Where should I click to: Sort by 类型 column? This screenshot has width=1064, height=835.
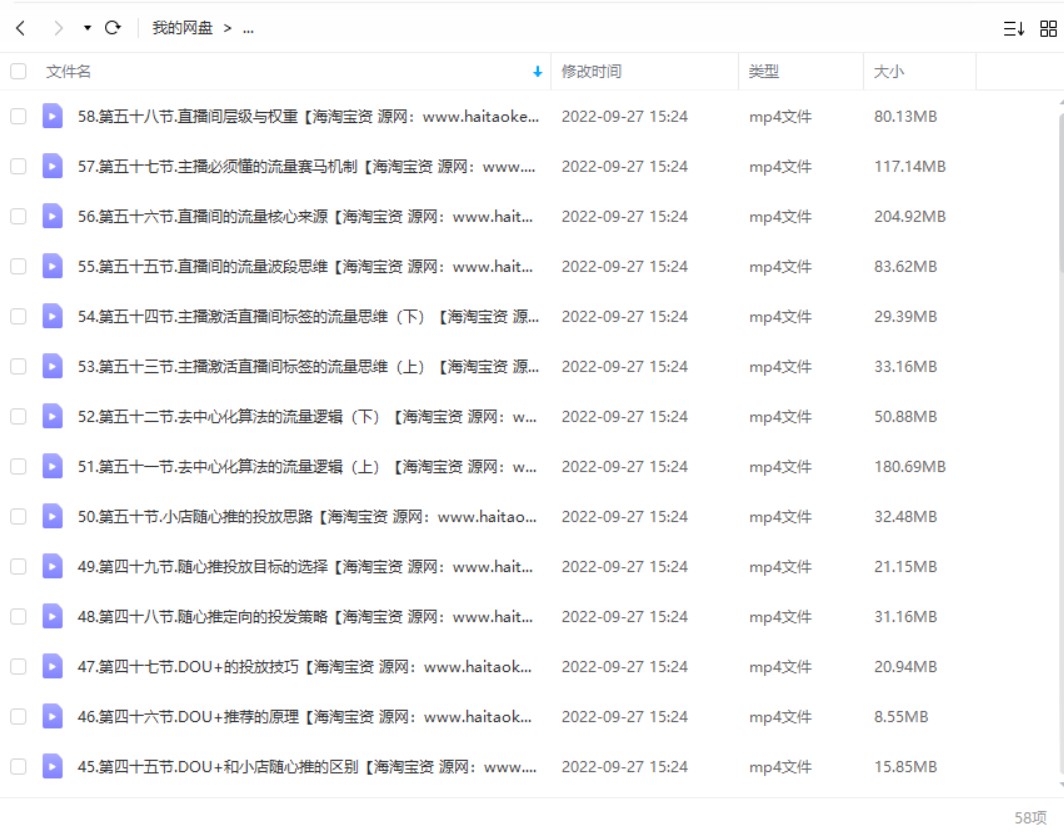coord(763,71)
